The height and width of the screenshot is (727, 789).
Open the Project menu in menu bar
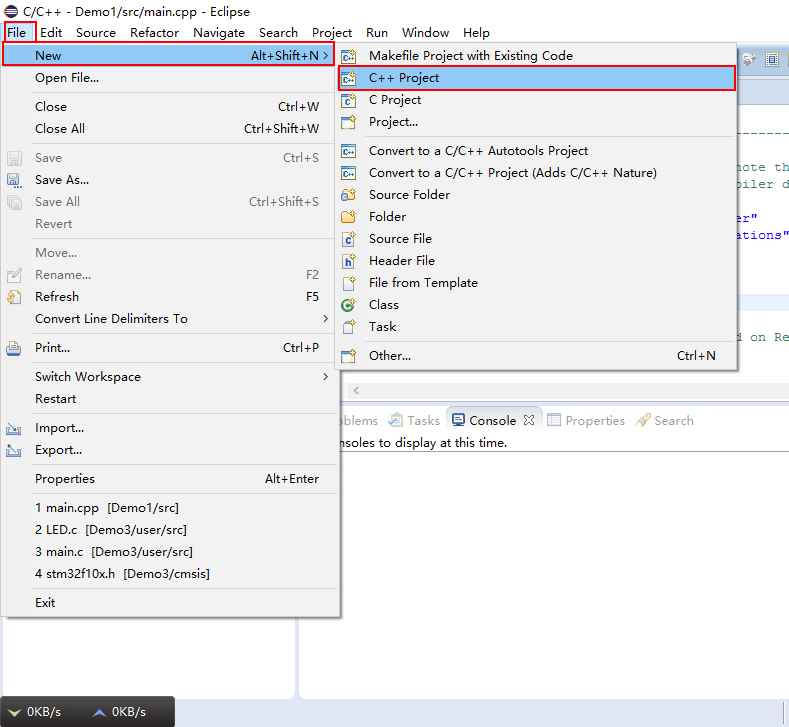pos(332,33)
